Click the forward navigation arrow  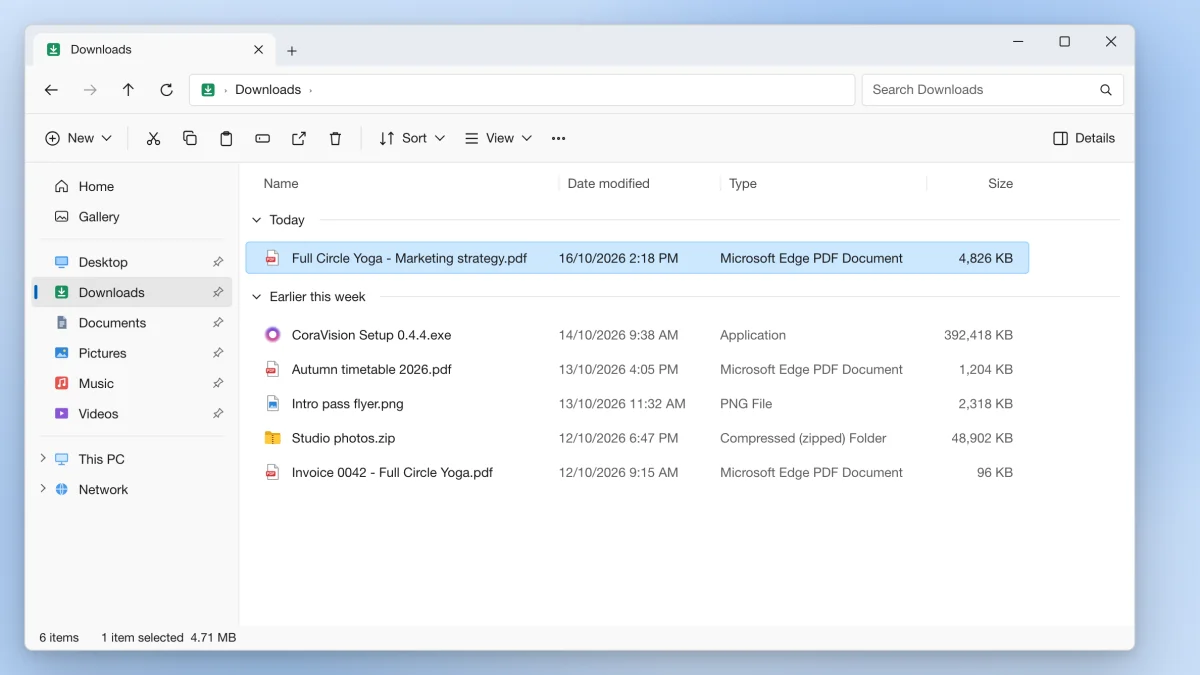pos(90,90)
